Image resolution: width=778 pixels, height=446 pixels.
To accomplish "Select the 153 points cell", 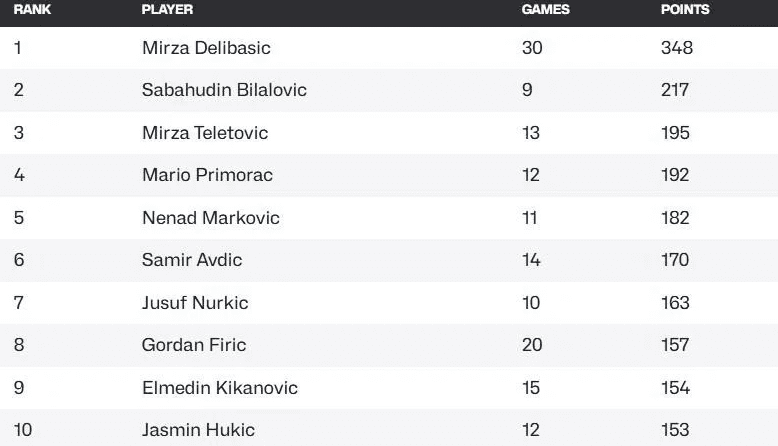I will pyautogui.click(x=675, y=430).
